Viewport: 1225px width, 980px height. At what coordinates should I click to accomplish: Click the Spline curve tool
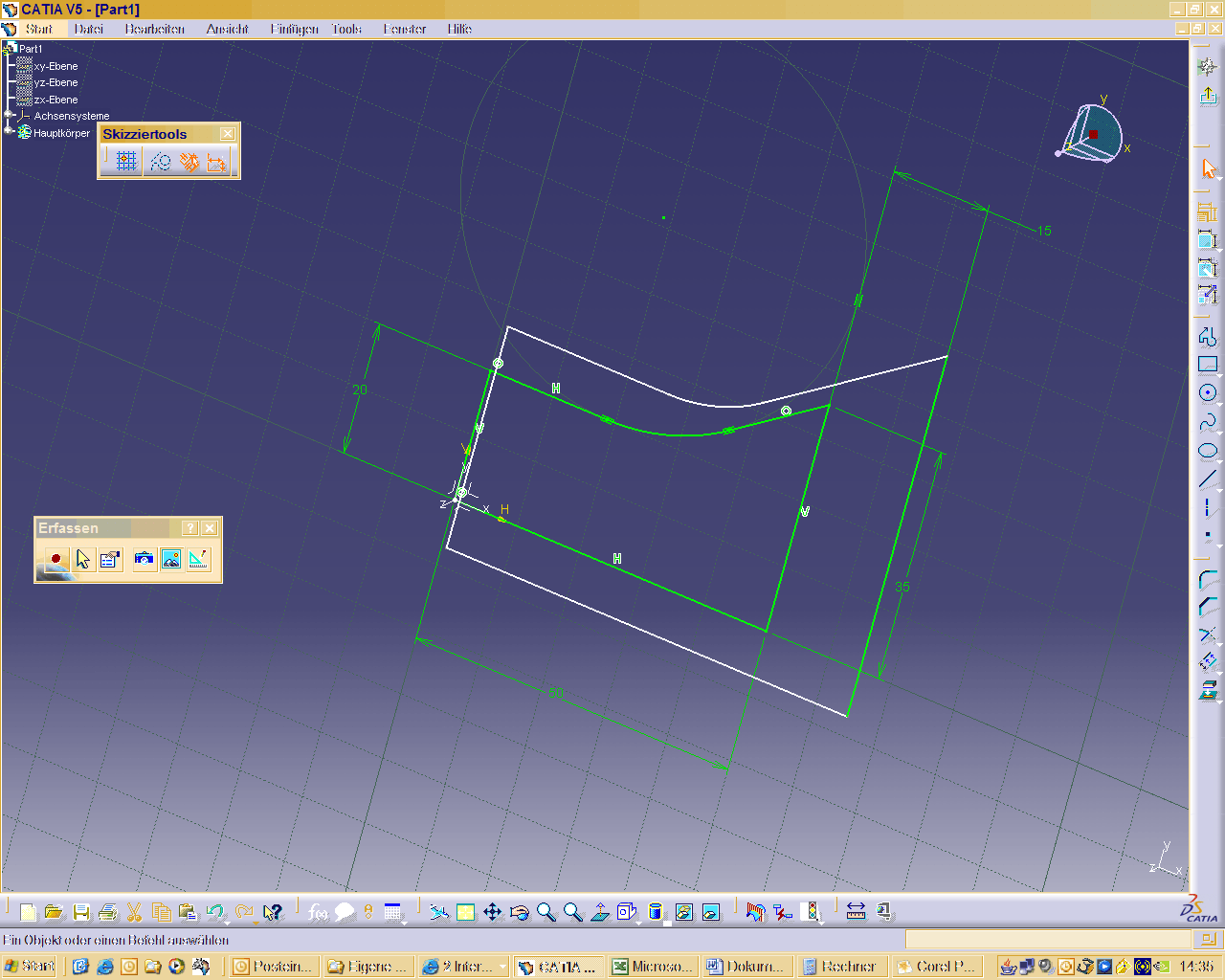pos(1208,421)
